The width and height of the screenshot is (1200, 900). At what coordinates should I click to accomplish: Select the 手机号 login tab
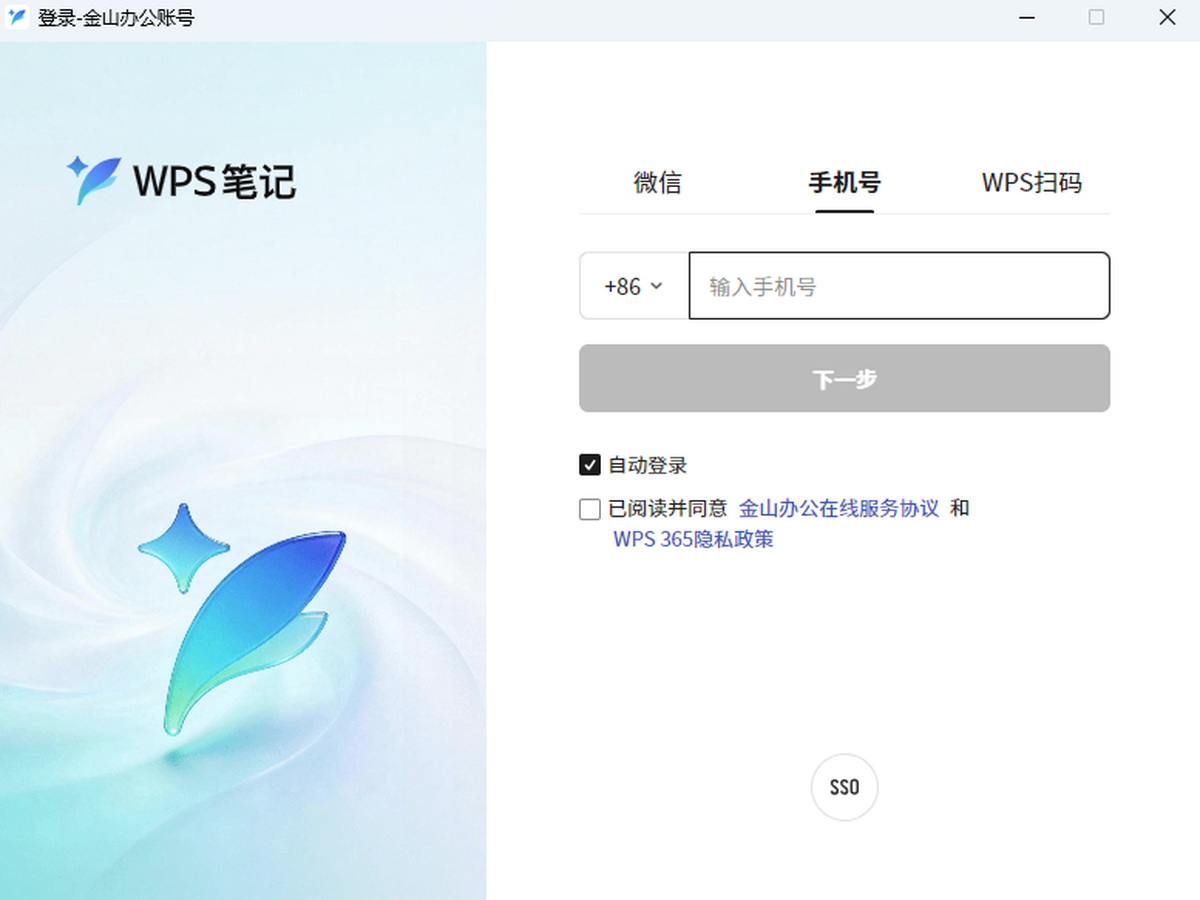tap(844, 183)
